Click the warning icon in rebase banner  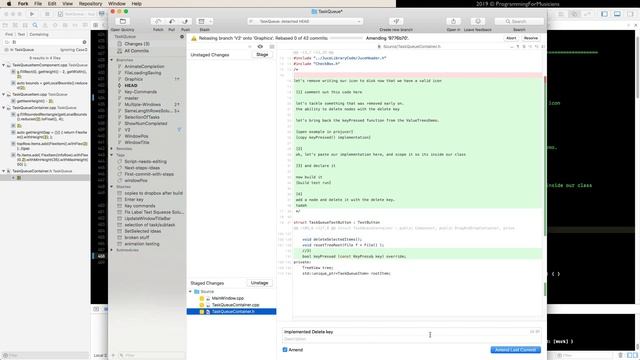[193, 38]
